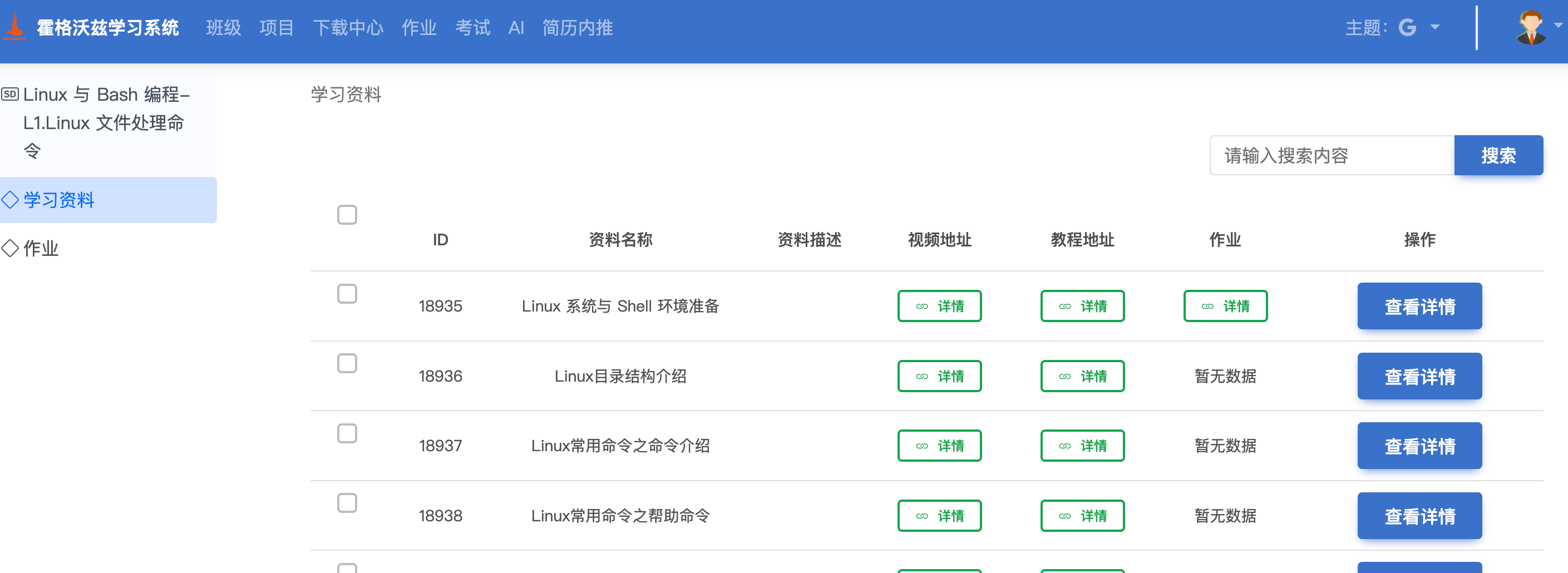Open the AI navigation item

516,27
